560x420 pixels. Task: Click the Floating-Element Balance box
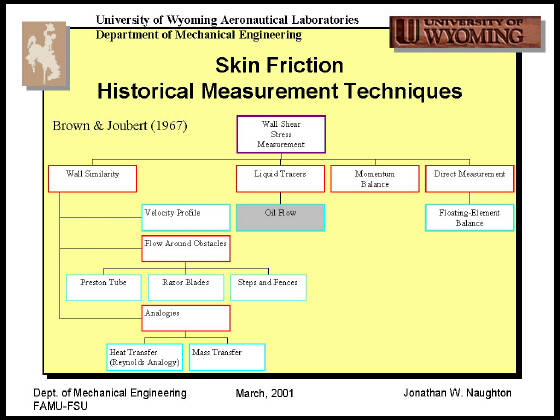click(470, 218)
